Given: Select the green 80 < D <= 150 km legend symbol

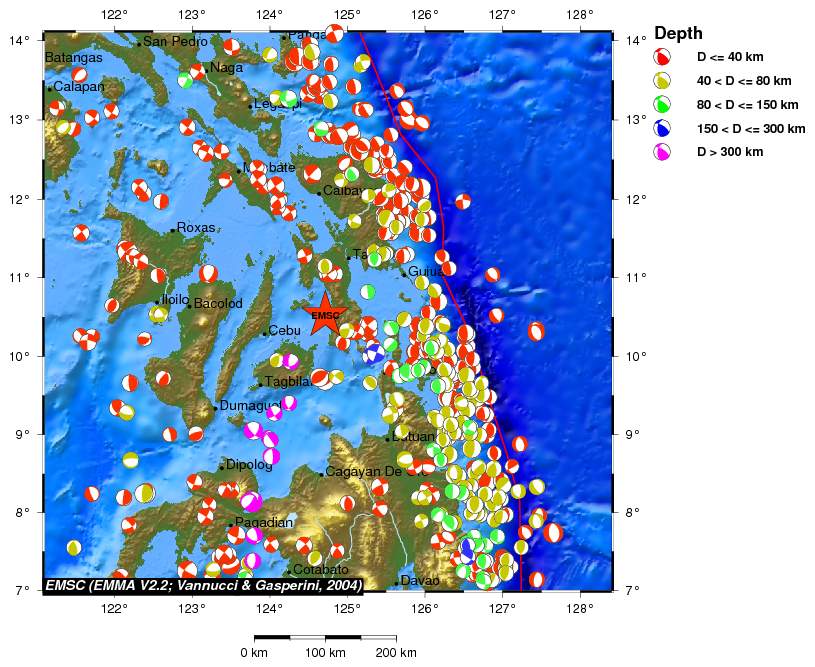Looking at the screenshot, I should coord(662,105).
